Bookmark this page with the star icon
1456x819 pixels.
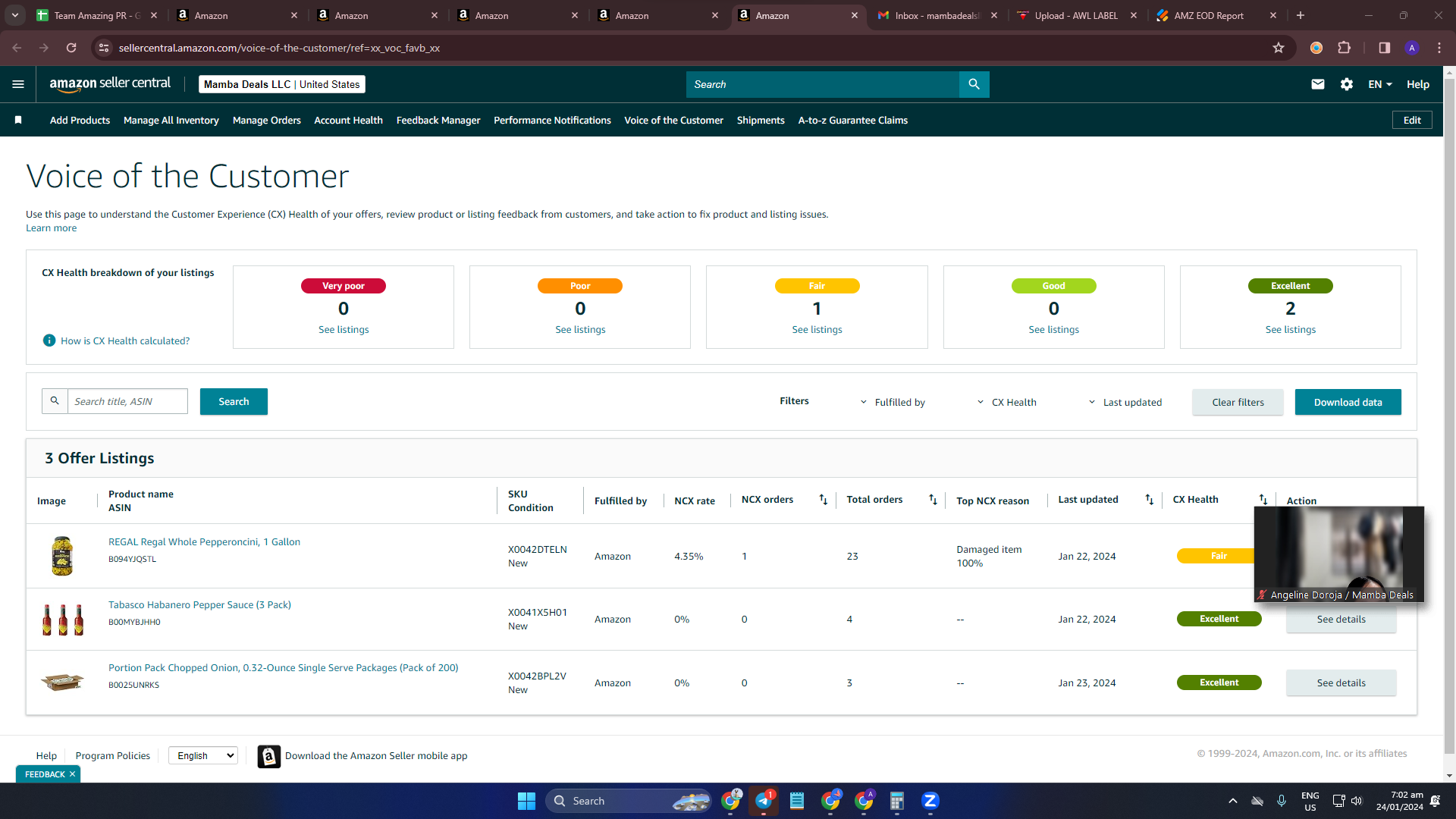1279,48
